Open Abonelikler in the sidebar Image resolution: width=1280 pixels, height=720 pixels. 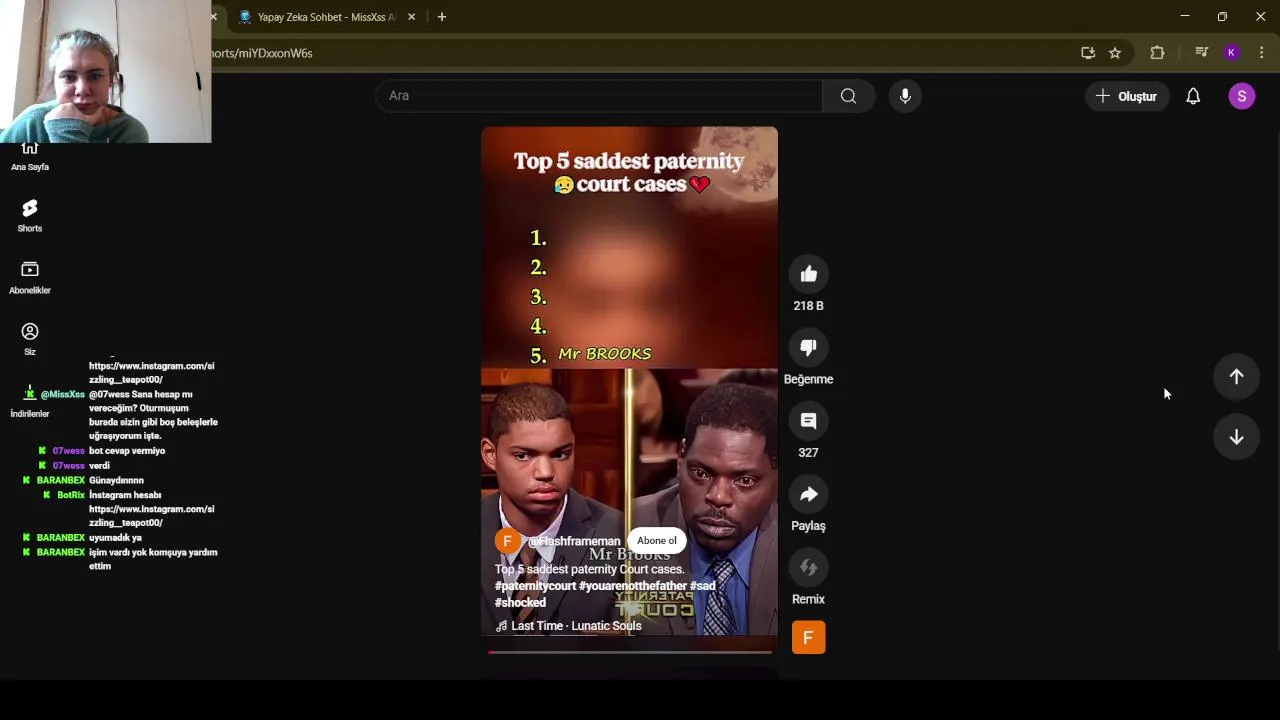(30, 277)
